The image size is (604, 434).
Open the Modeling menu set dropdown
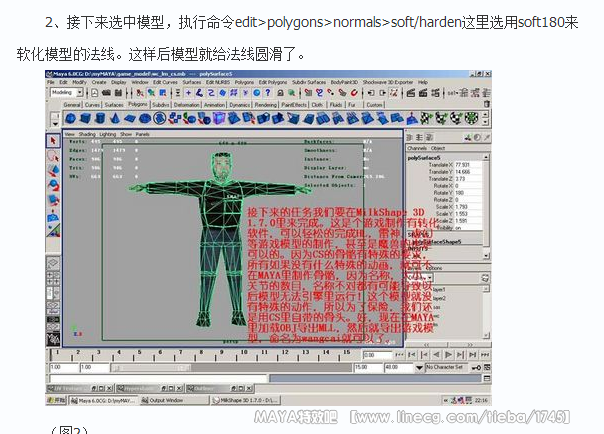point(80,92)
